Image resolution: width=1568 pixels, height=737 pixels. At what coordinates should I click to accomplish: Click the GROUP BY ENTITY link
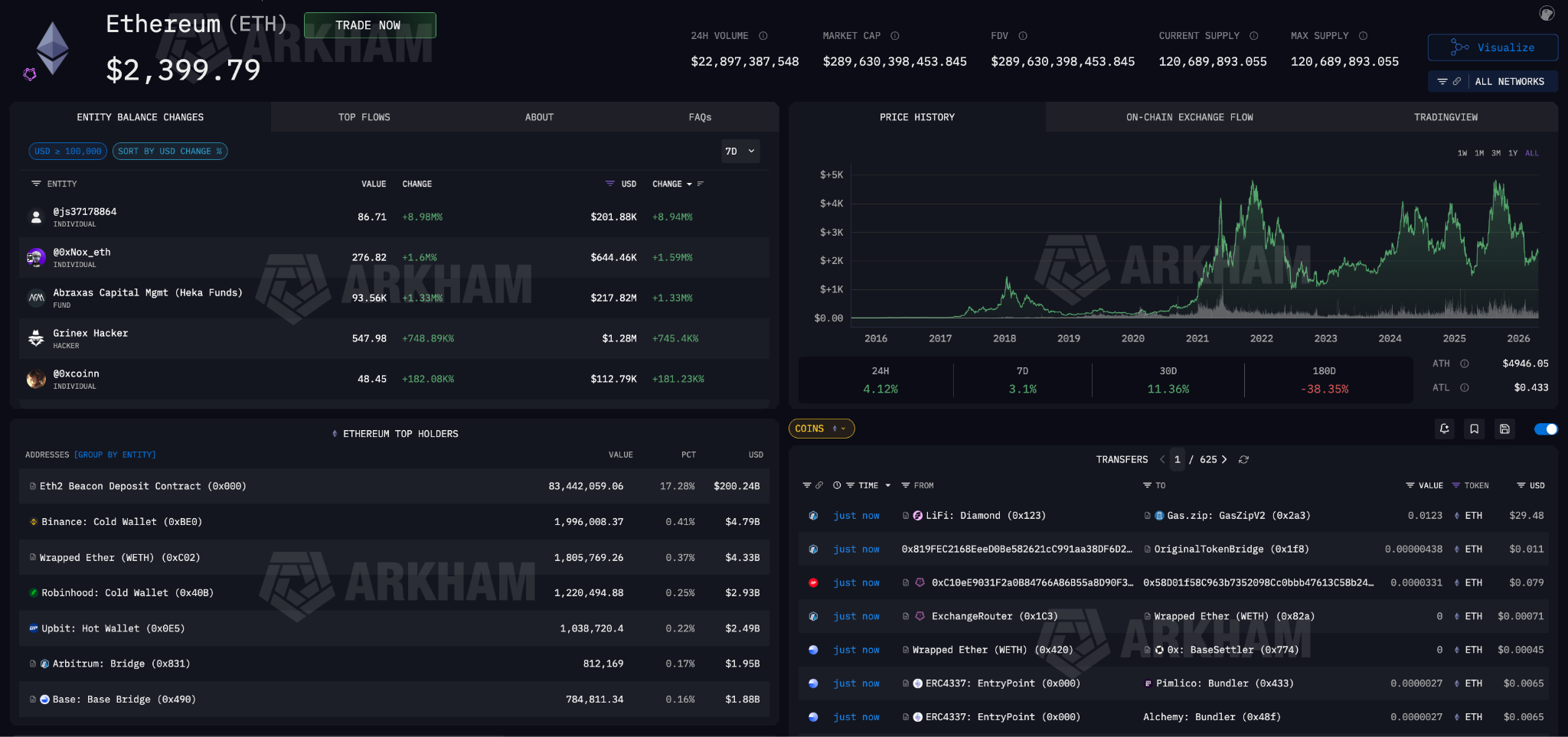click(115, 455)
